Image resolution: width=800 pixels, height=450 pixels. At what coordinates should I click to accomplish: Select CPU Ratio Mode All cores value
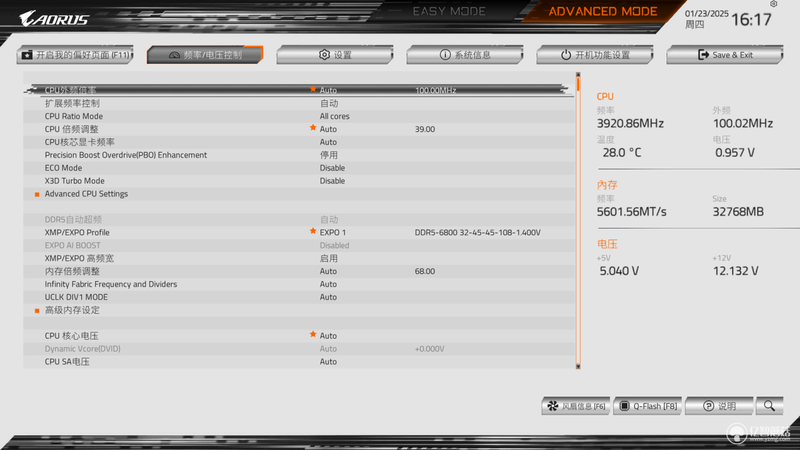[335, 116]
